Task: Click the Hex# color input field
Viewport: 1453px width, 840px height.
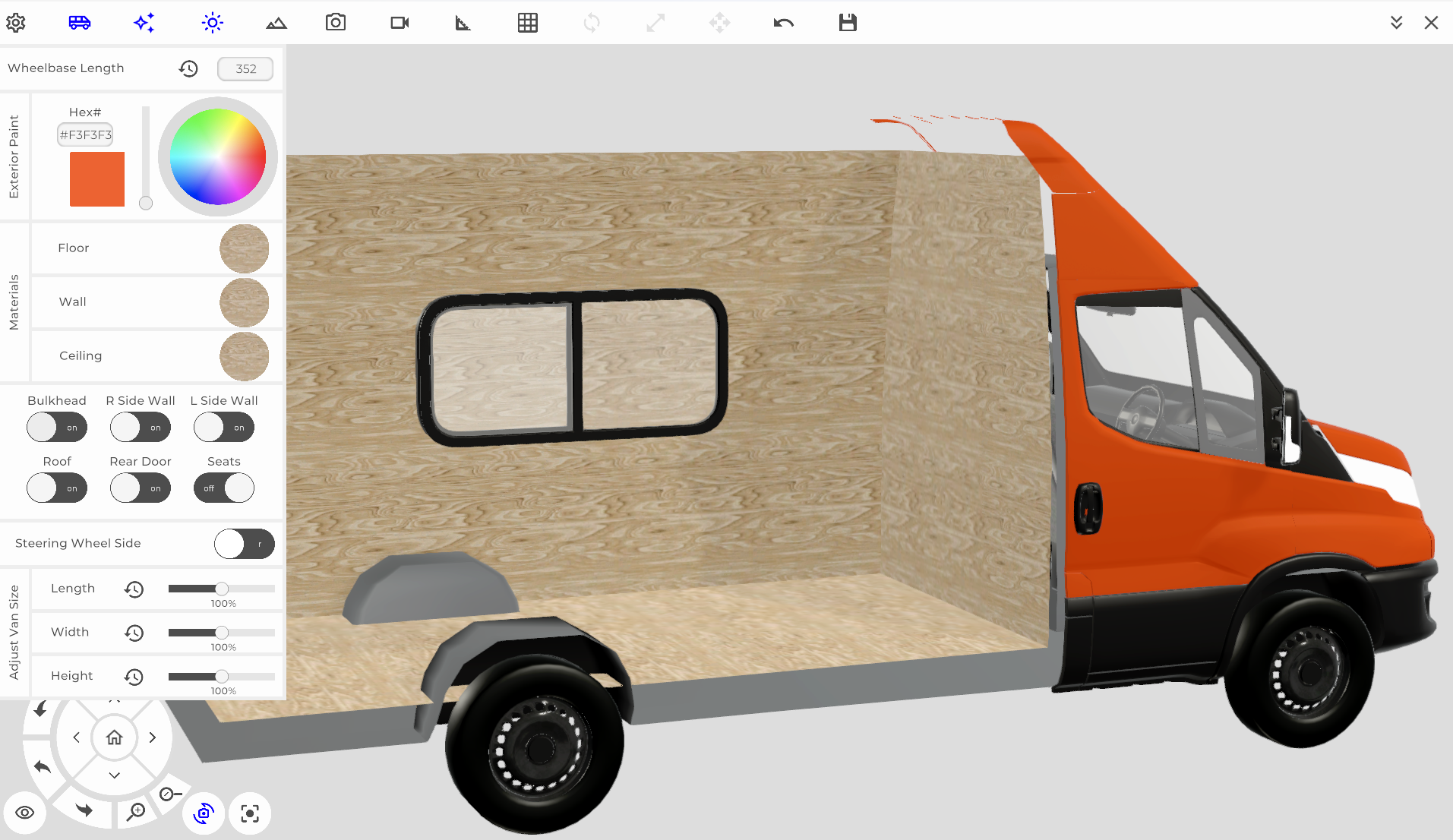Action: (85, 134)
